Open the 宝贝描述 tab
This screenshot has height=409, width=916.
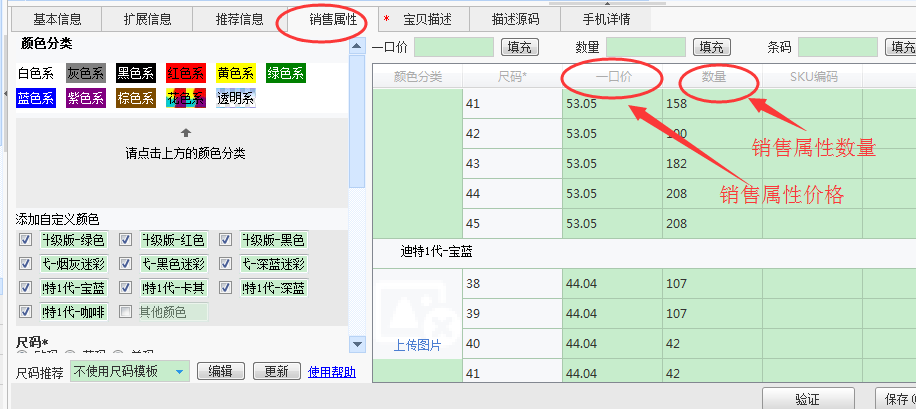pyautogui.click(x=430, y=19)
